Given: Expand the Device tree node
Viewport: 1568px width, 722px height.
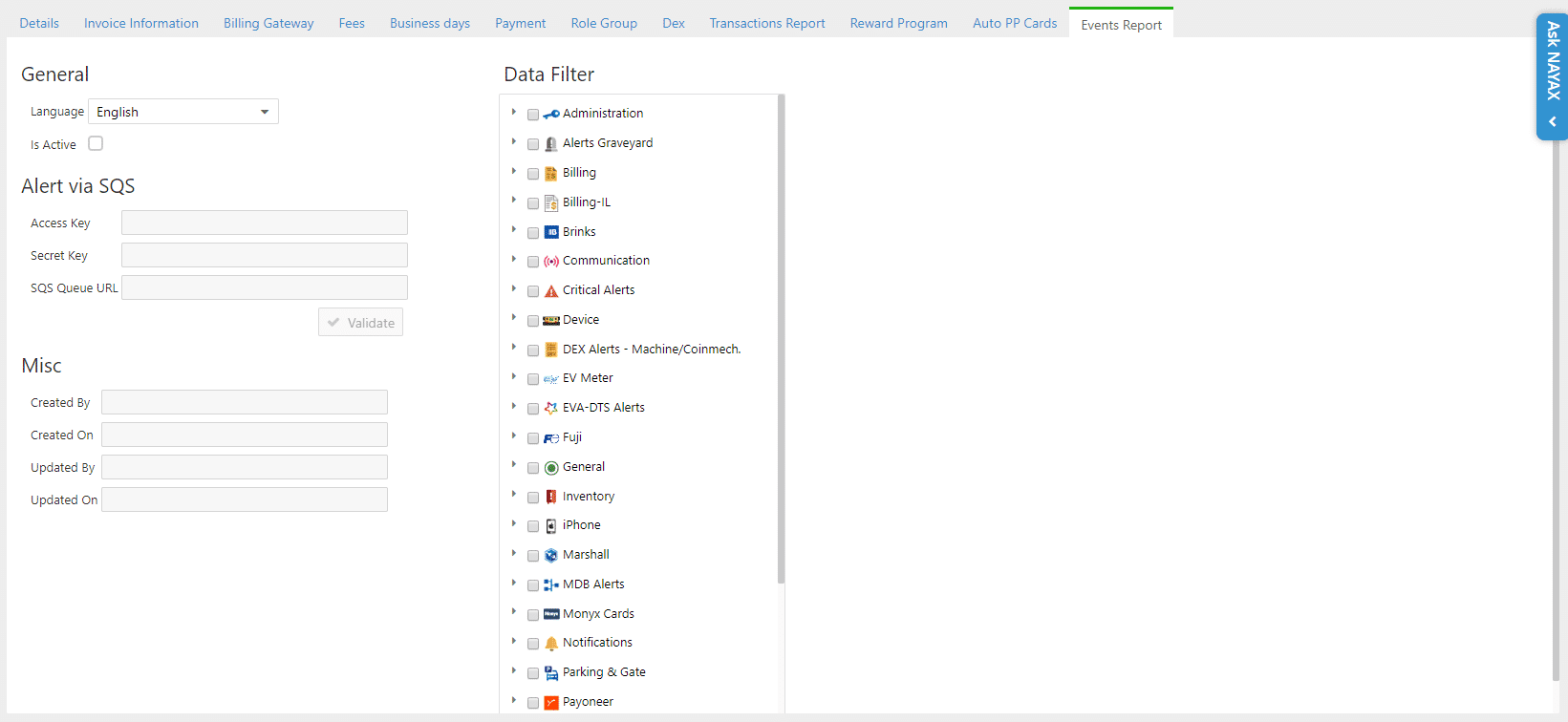Looking at the screenshot, I should click(514, 319).
